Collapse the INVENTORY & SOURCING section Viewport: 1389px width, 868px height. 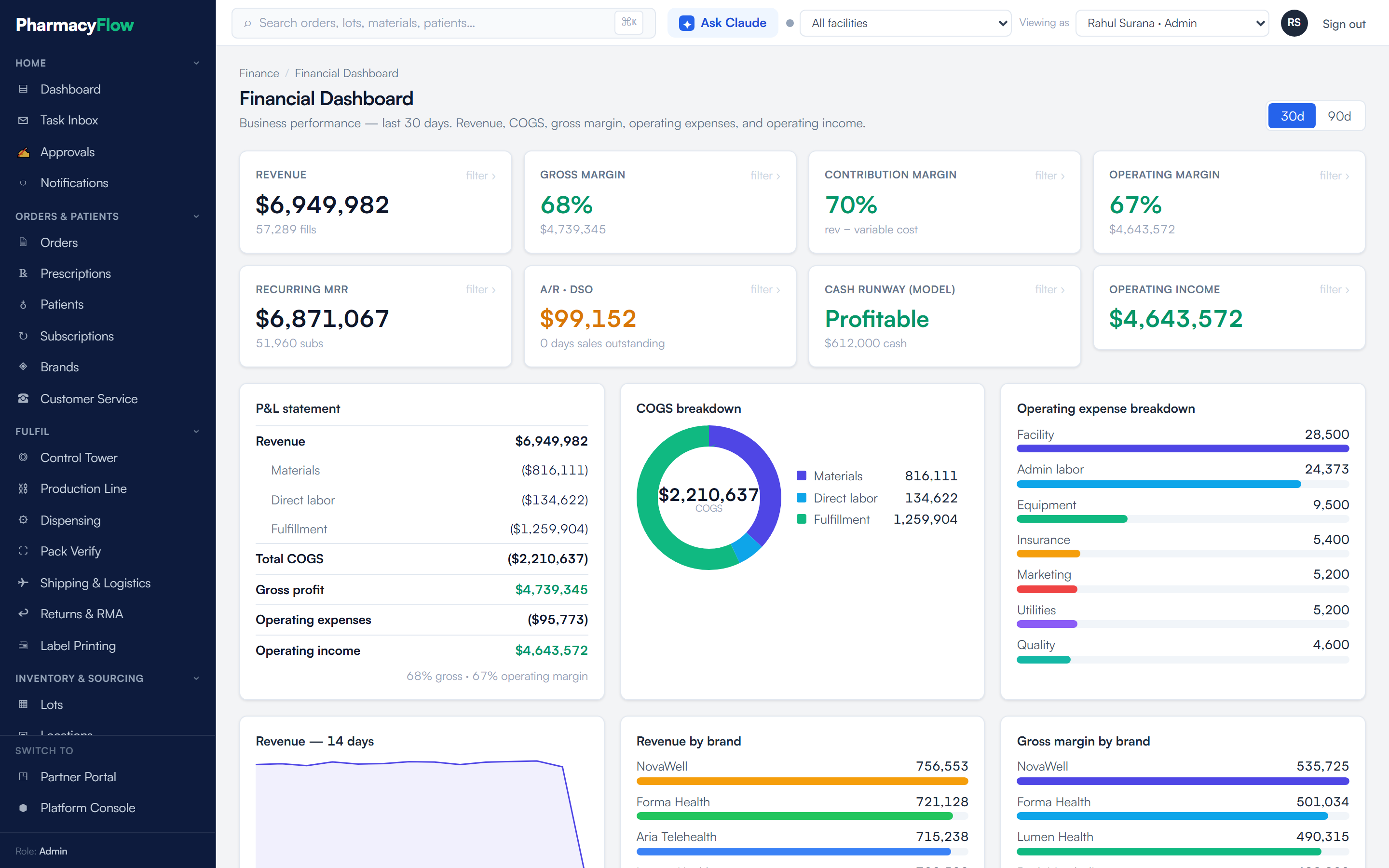(x=196, y=678)
